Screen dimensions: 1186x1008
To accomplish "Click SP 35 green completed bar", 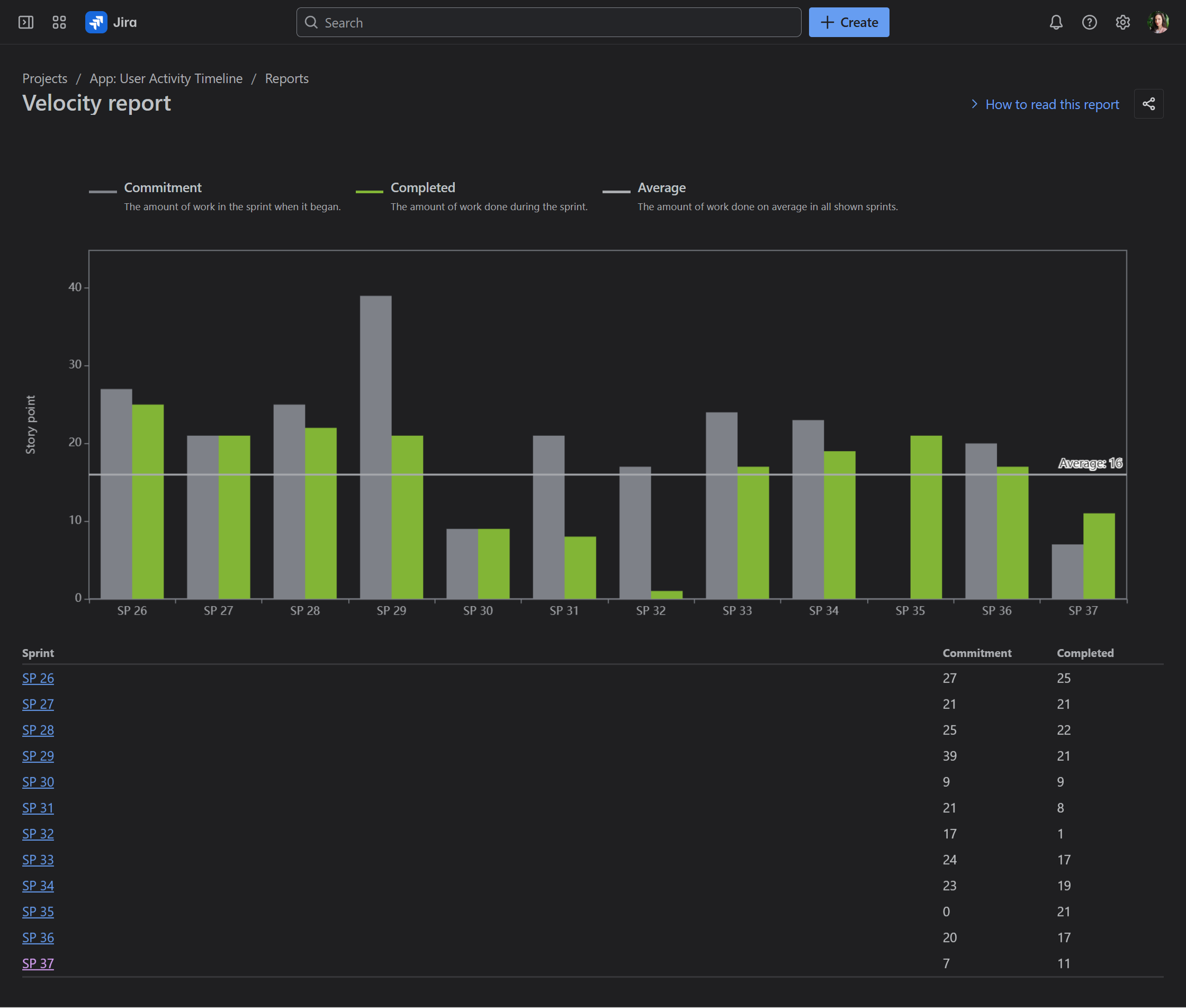I will [x=926, y=517].
